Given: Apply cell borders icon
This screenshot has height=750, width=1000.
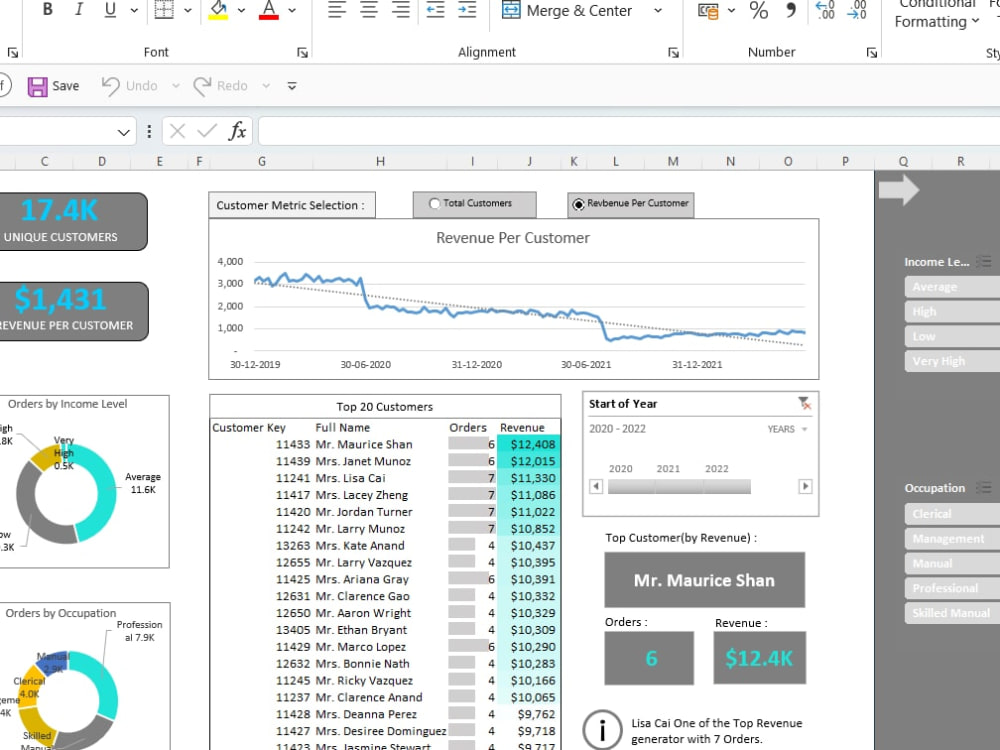Looking at the screenshot, I should tap(164, 10).
